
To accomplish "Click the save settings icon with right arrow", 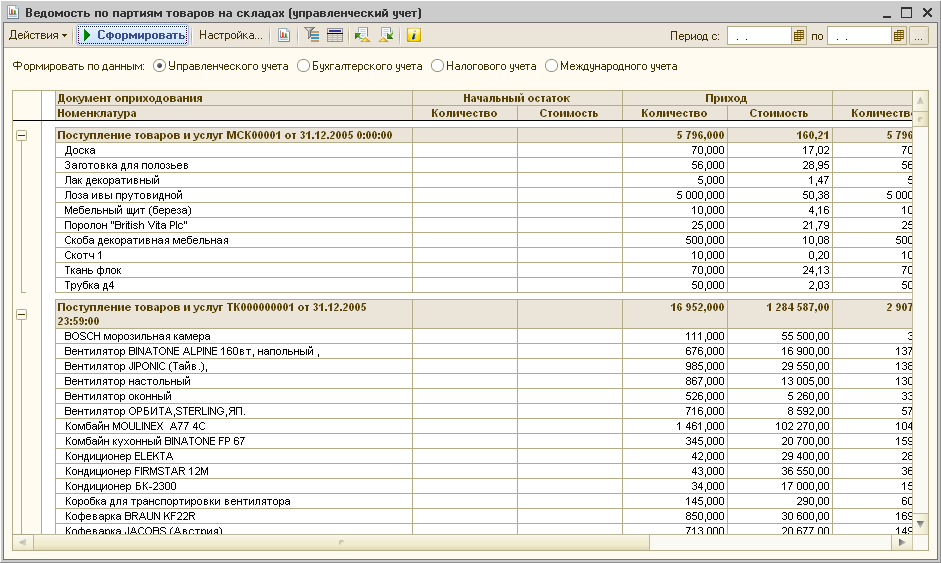I will click(386, 35).
